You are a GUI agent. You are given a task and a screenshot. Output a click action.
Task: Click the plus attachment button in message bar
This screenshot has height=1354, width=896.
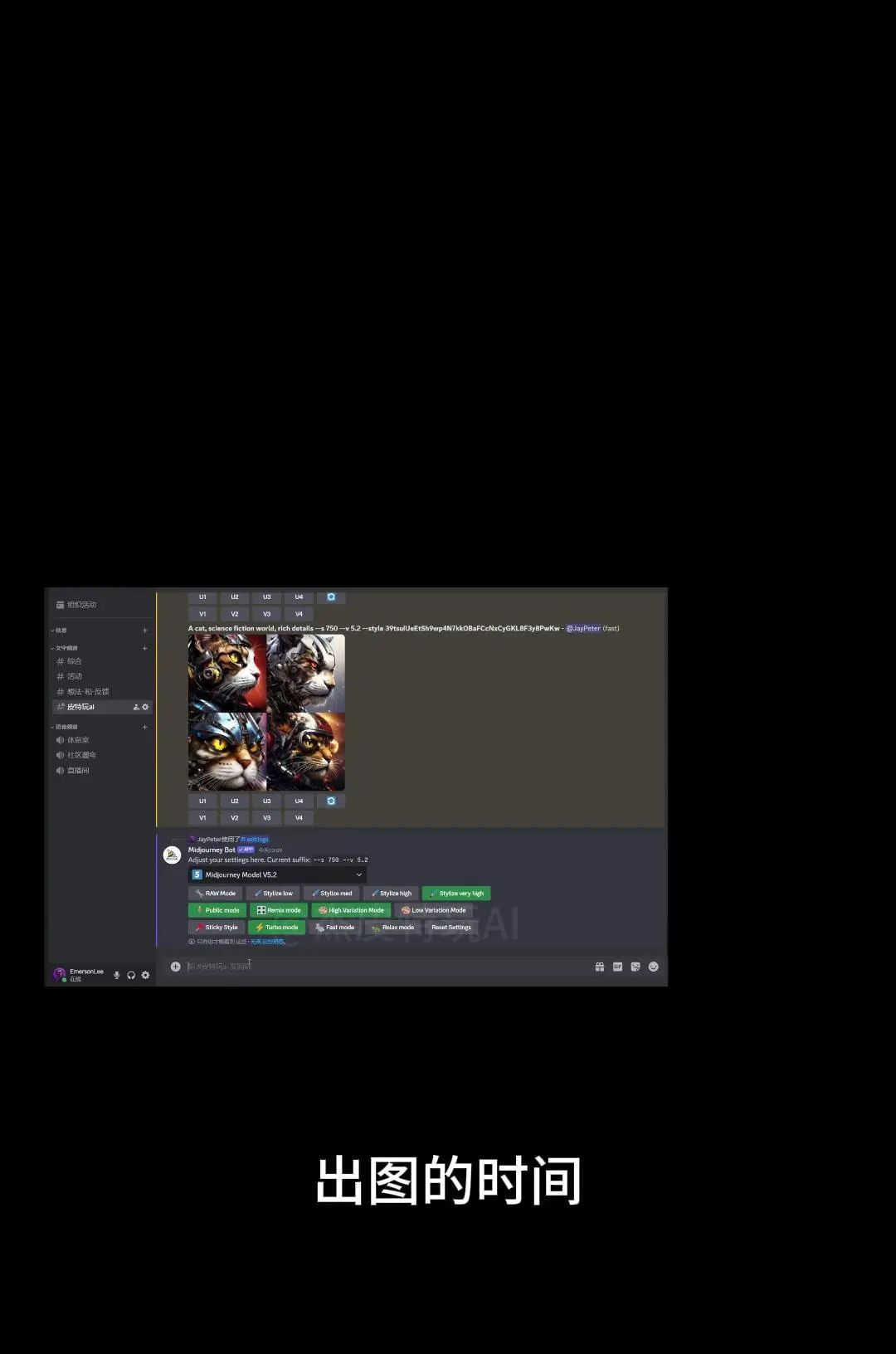(x=175, y=967)
